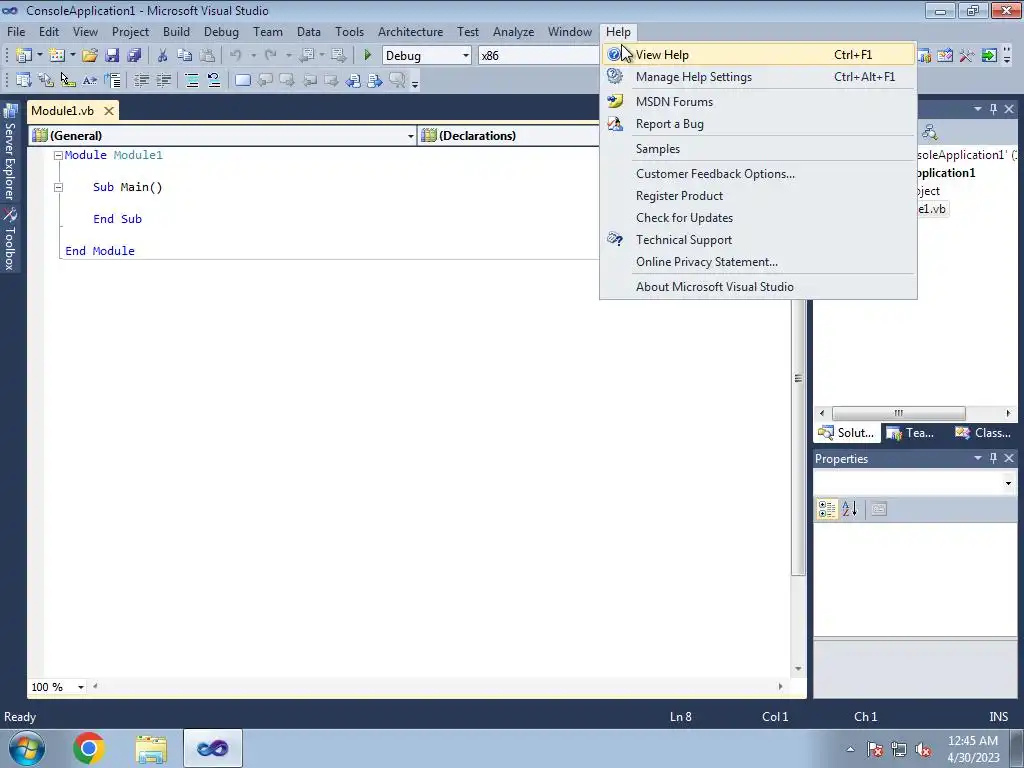
Task: Comment out the selected lines icon
Action: point(192,80)
